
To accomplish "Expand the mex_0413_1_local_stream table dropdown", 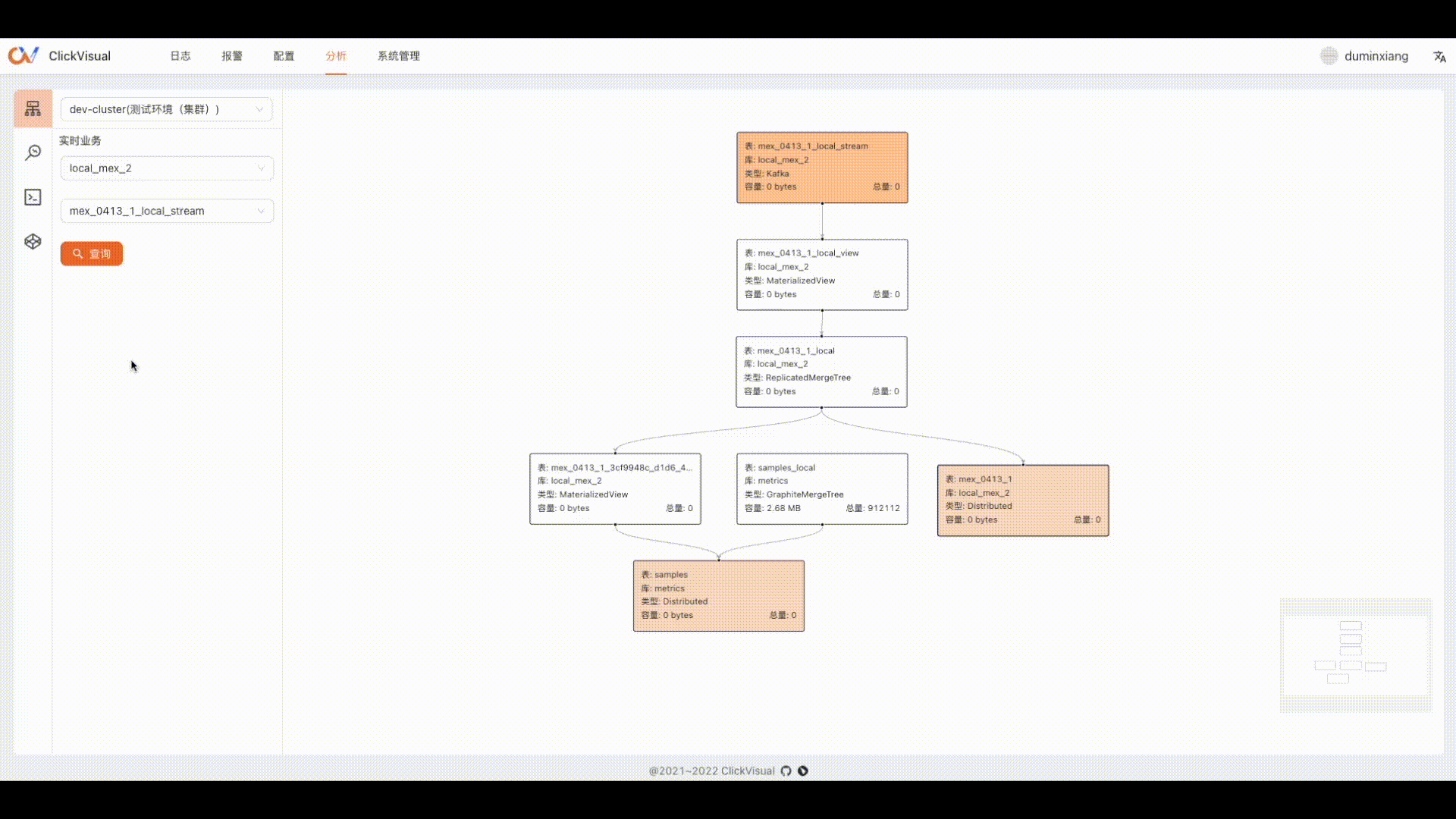I will coord(167,211).
